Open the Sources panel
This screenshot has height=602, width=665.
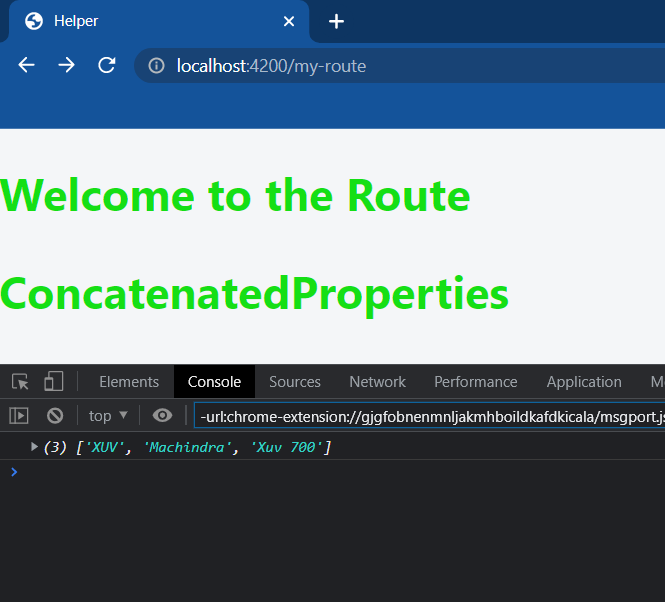pos(295,382)
